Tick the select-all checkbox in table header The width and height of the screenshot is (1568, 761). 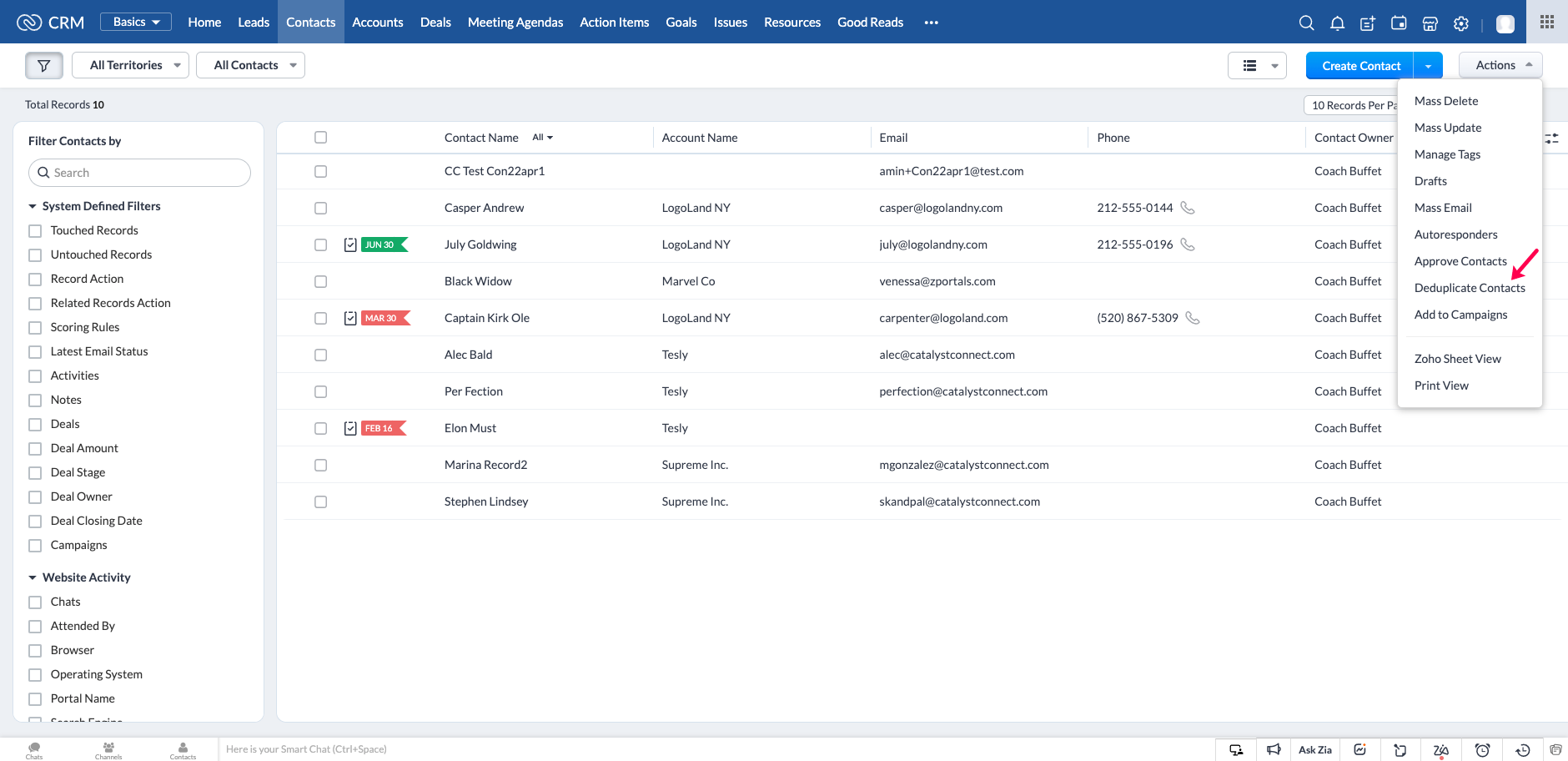(x=320, y=138)
